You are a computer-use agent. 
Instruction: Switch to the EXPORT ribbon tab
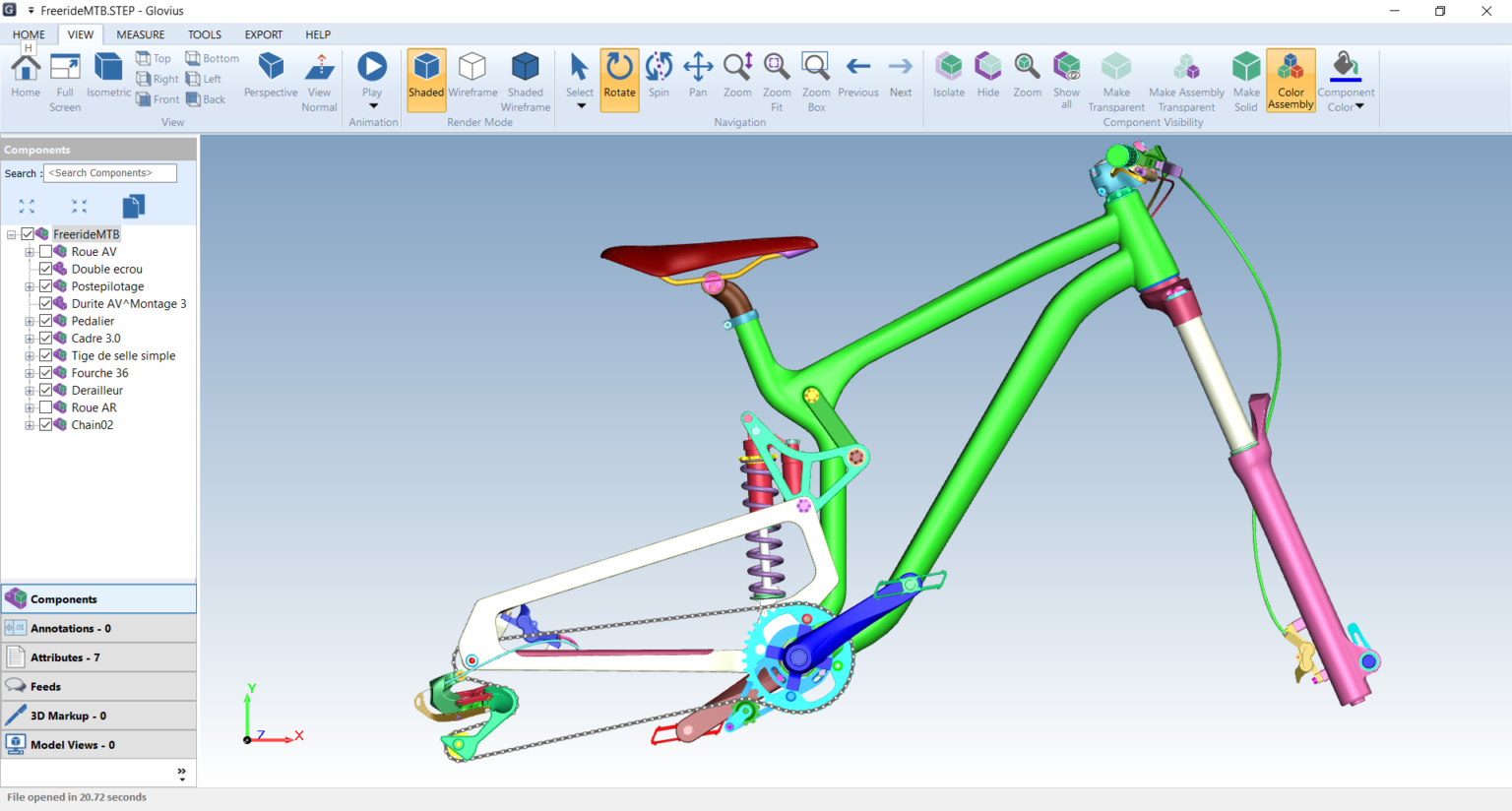(x=263, y=34)
